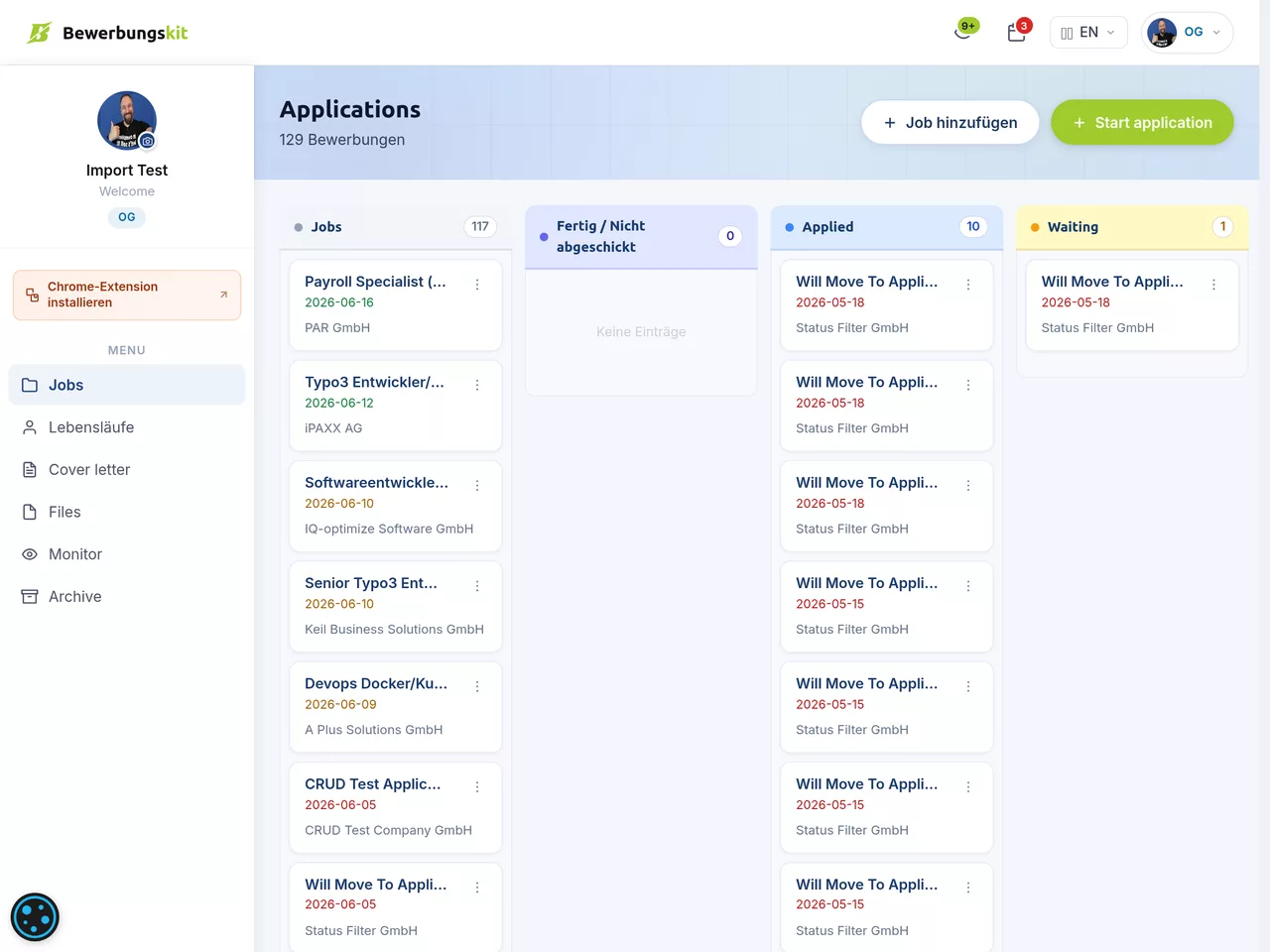
Task: Click A Plus Solutions GmbH text
Action: [373, 730]
